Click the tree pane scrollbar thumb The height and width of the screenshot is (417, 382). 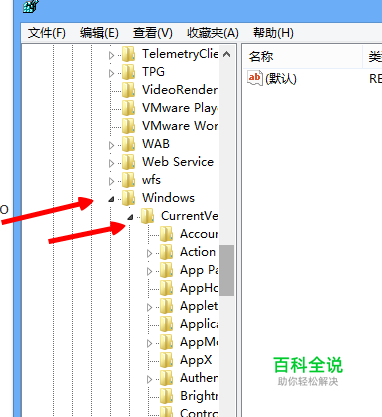[x=227, y=270]
